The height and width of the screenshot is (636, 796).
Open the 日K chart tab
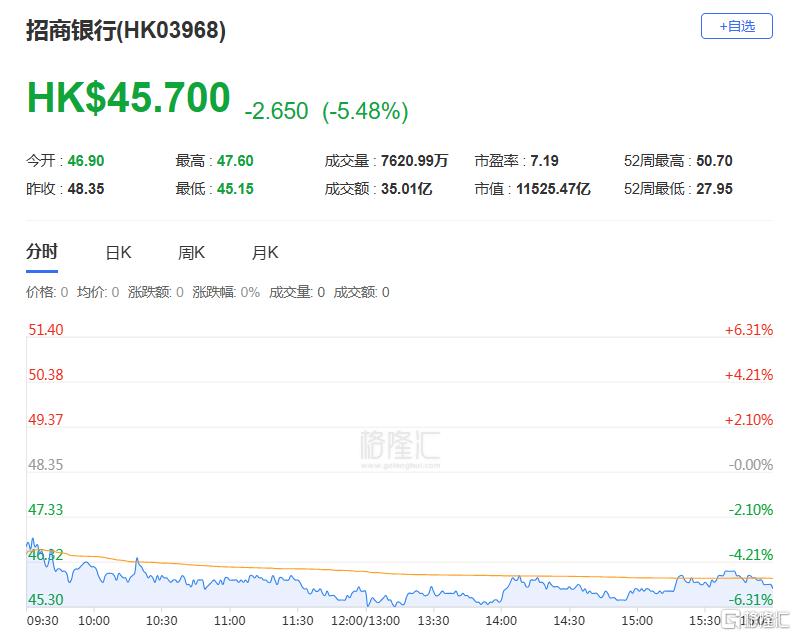coord(118,252)
